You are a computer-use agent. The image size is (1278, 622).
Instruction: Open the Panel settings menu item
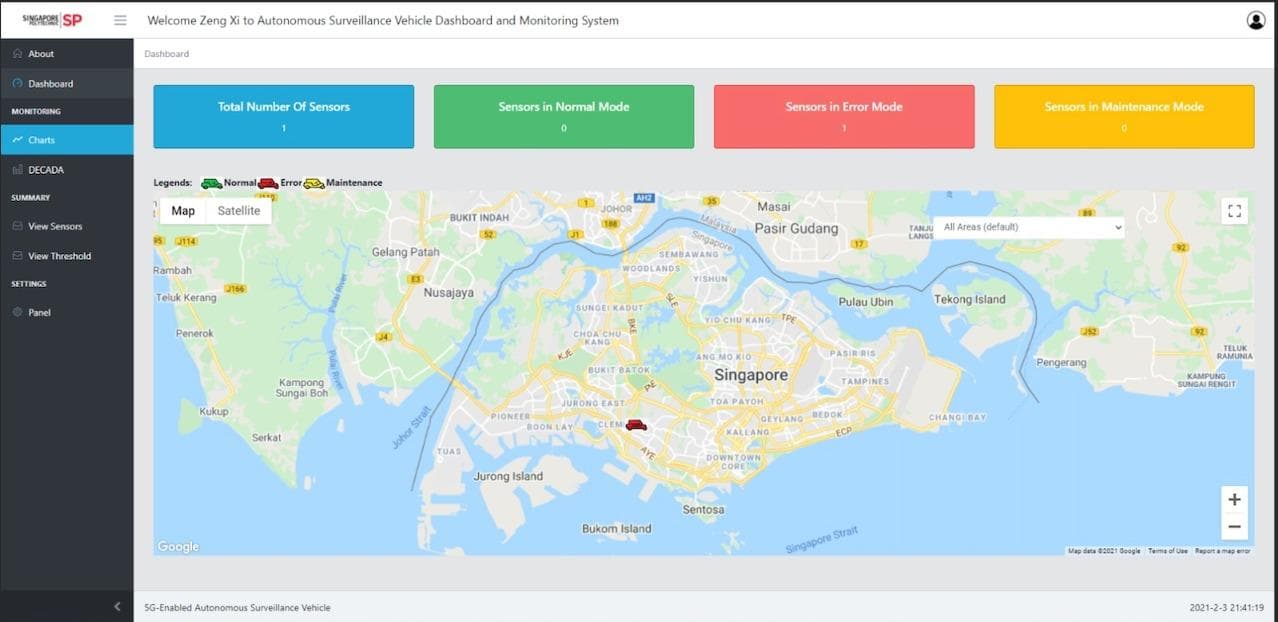(x=67, y=313)
